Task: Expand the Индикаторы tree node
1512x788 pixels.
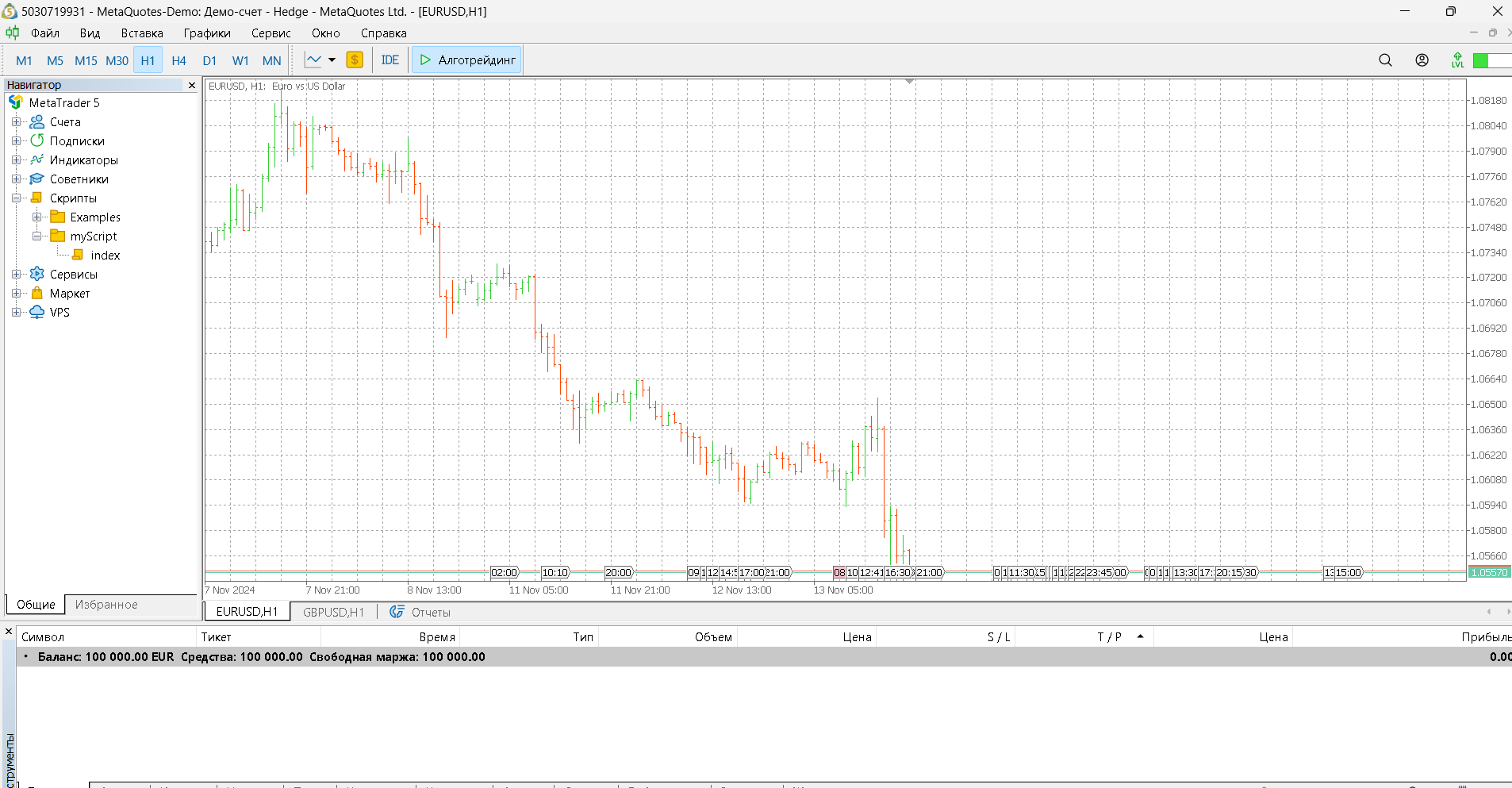Action: pos(16,160)
